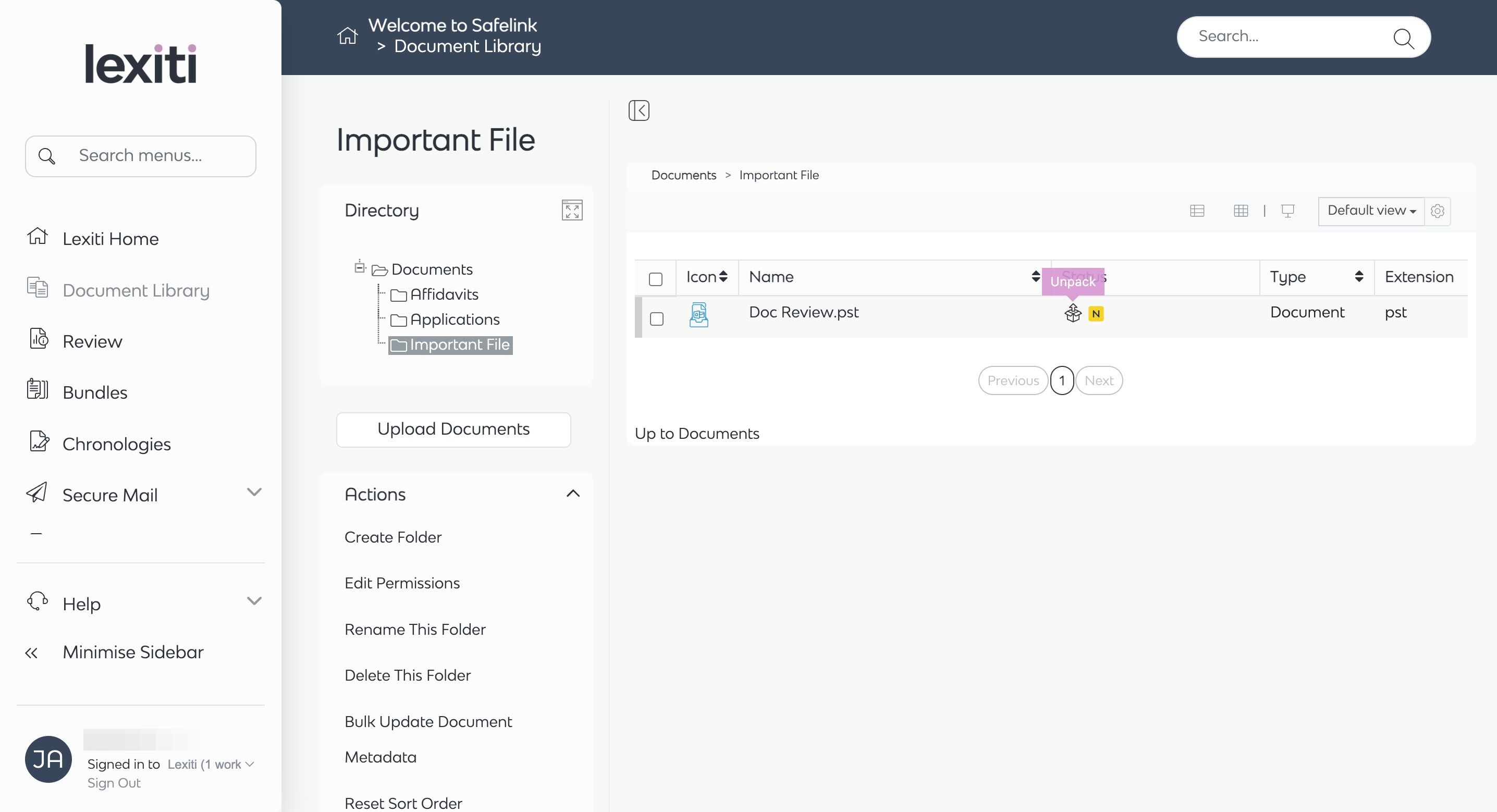Collapse the directory panel with the arrow icon

coord(639,110)
